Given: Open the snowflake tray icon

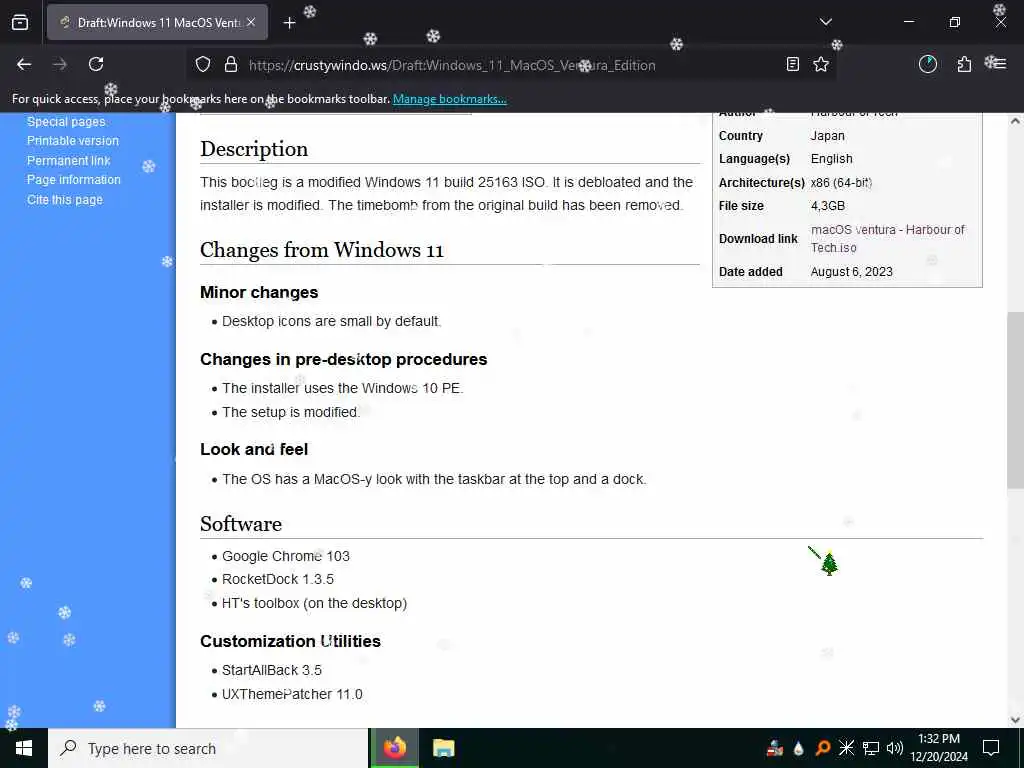Looking at the screenshot, I should click(x=846, y=748).
